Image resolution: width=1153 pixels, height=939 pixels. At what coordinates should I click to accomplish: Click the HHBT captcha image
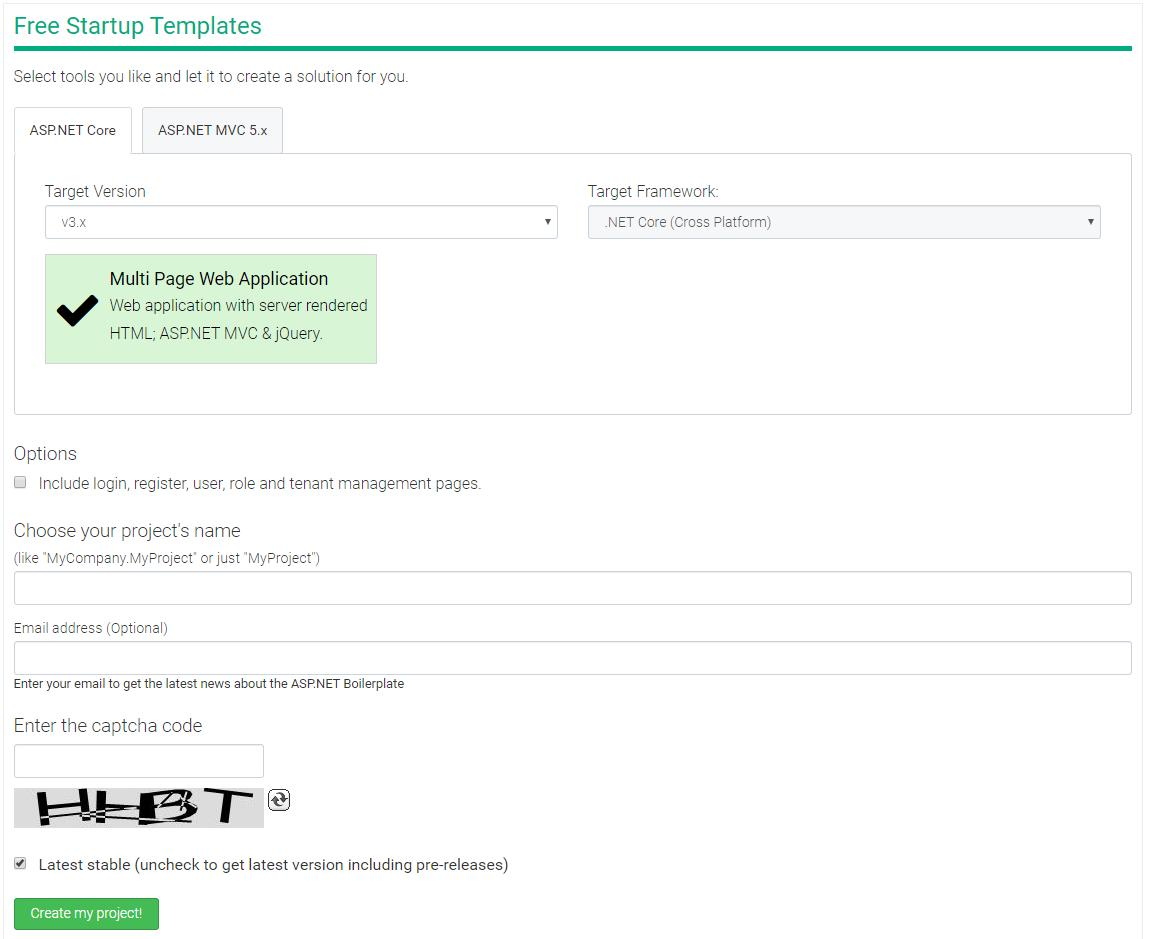[x=139, y=807]
